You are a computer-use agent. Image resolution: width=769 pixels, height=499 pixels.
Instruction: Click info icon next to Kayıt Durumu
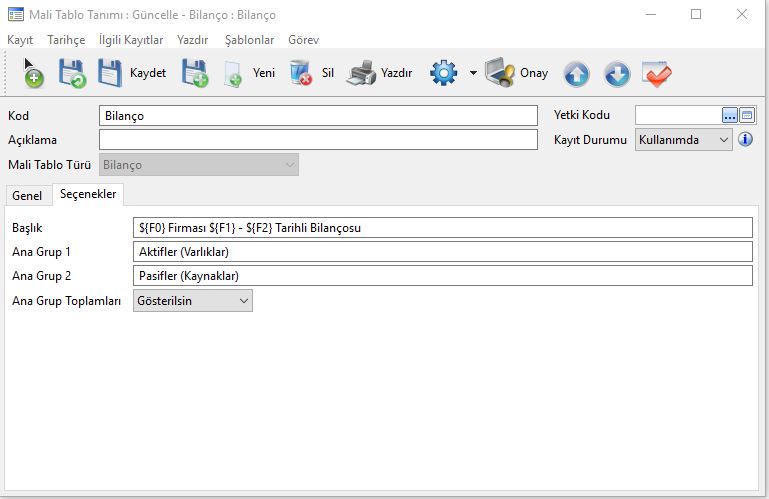tap(745, 140)
